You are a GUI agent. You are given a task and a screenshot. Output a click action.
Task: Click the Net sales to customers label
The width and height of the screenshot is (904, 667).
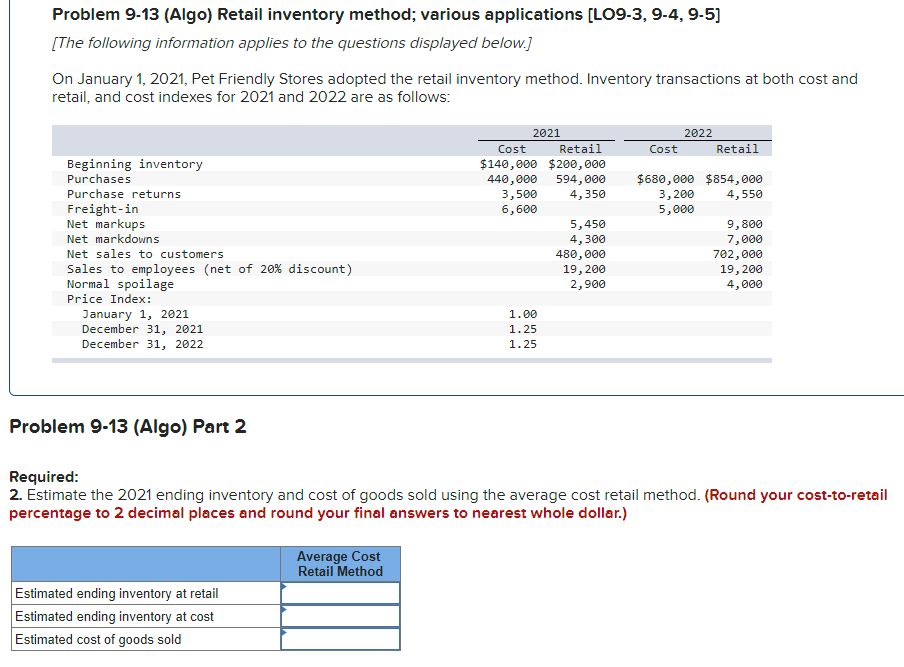145,254
